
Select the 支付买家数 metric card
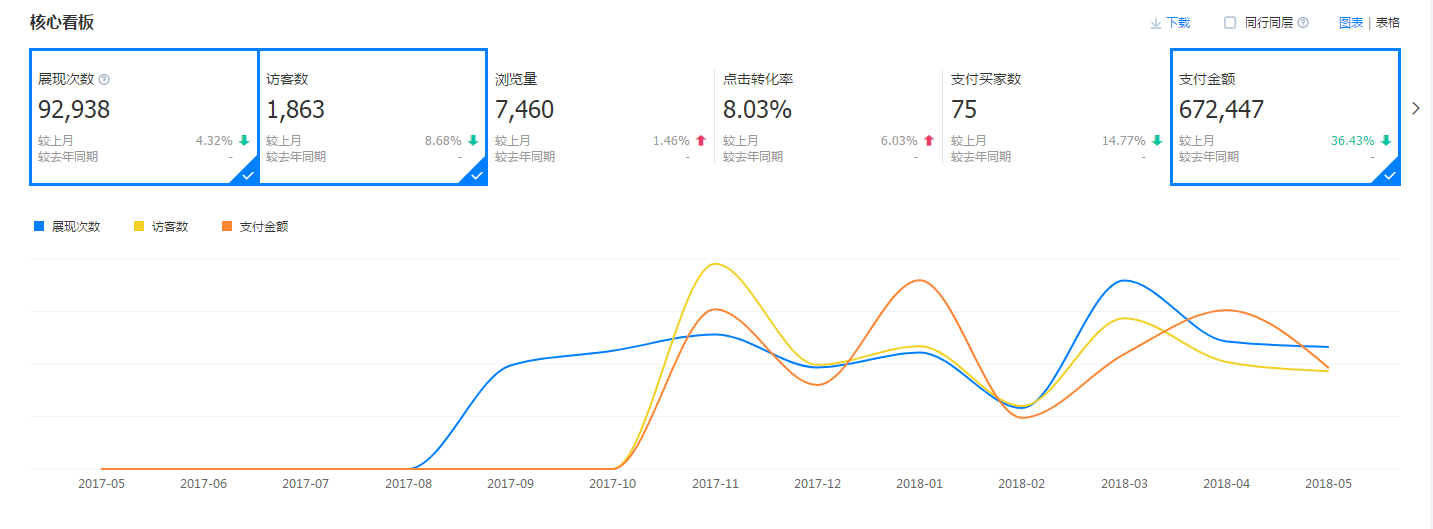click(x=1055, y=117)
